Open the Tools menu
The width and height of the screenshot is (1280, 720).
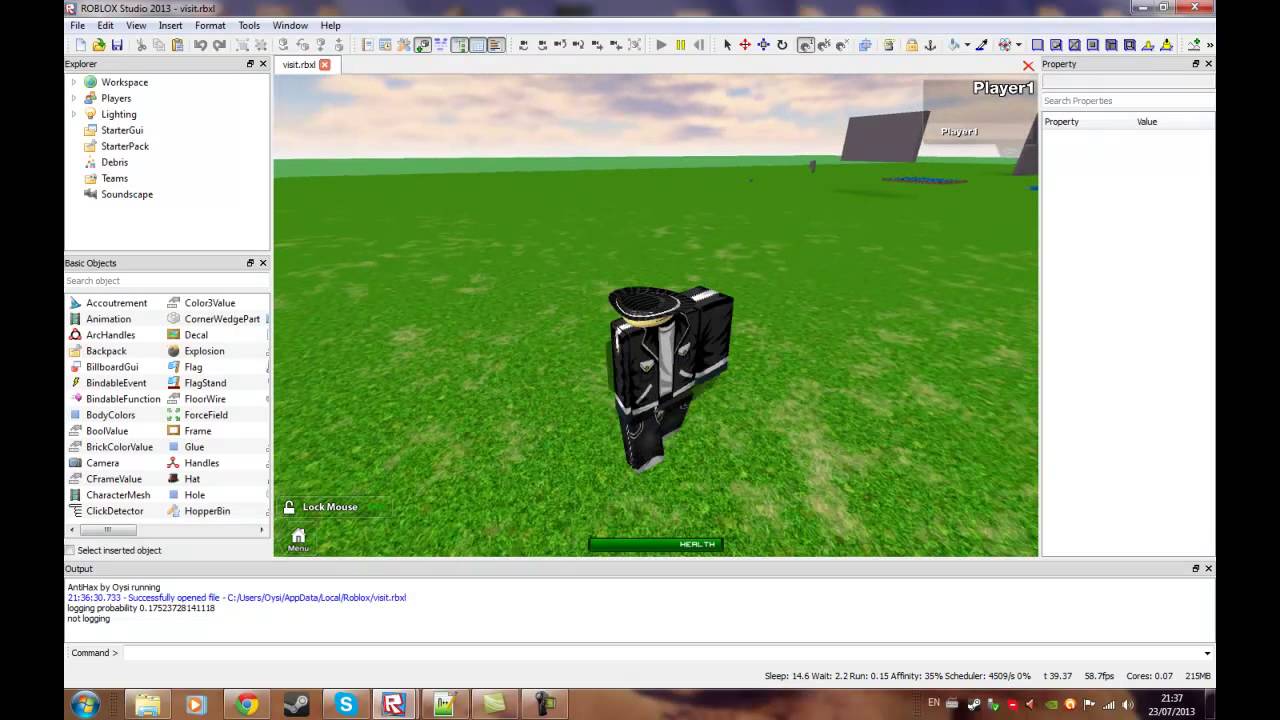click(249, 25)
